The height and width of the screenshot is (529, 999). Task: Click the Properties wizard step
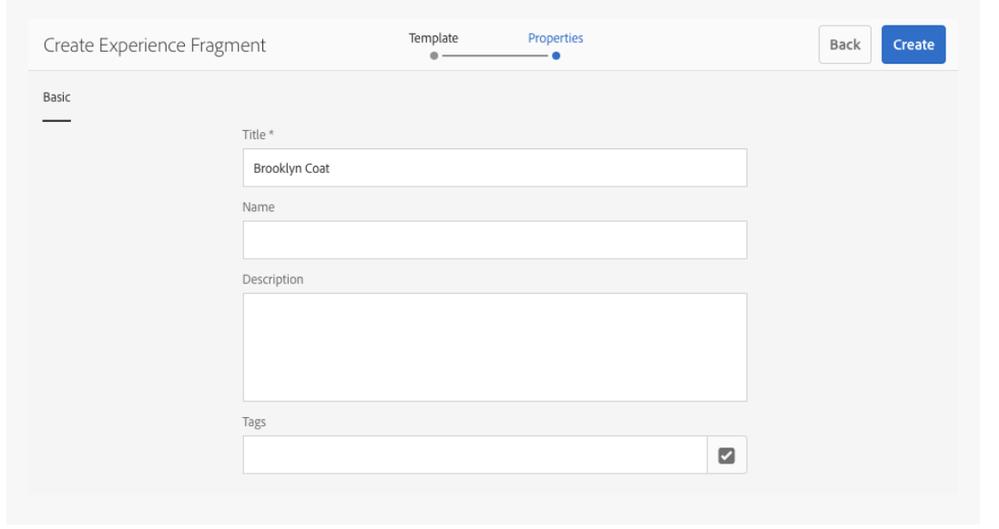pyautogui.click(x=556, y=38)
